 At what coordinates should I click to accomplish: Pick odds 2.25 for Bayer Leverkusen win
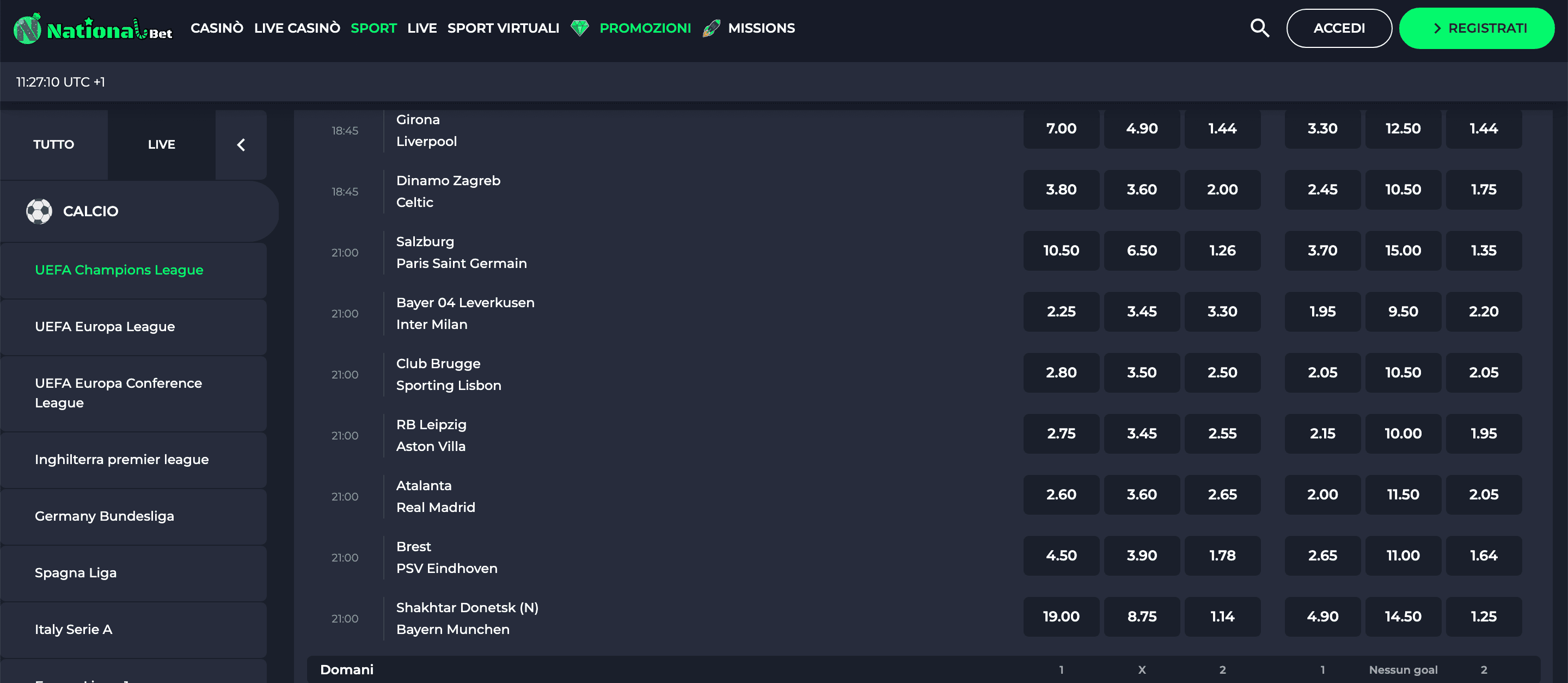point(1061,312)
